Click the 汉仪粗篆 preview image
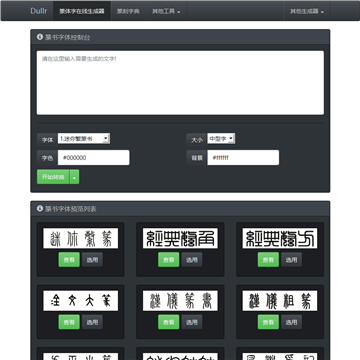 (x=280, y=301)
